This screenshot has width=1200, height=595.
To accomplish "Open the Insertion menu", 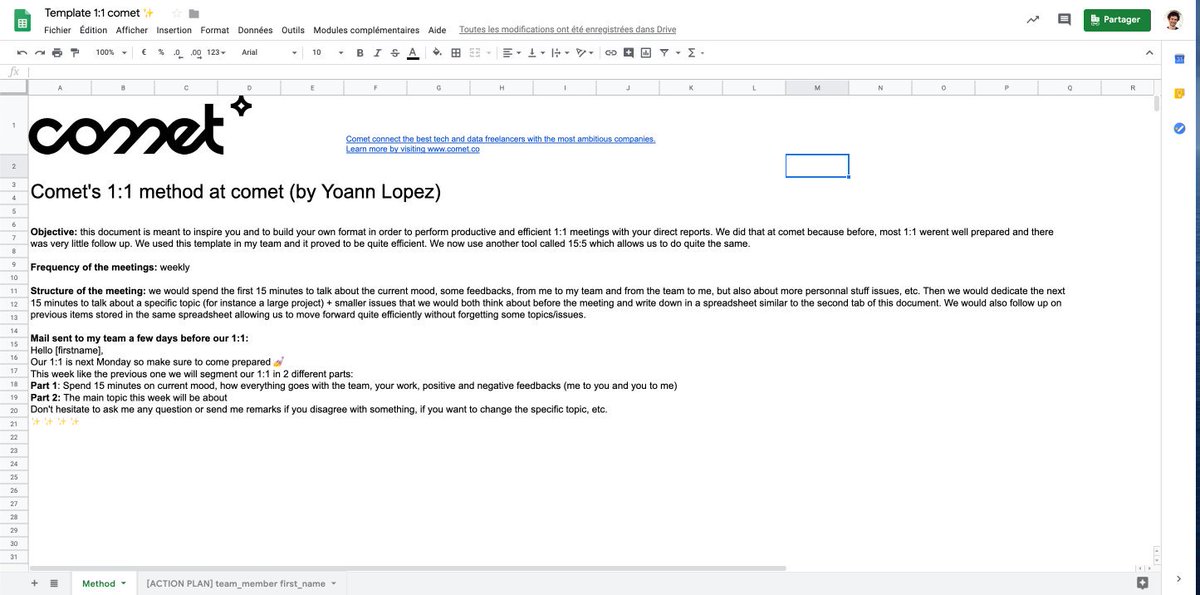I will [174, 30].
